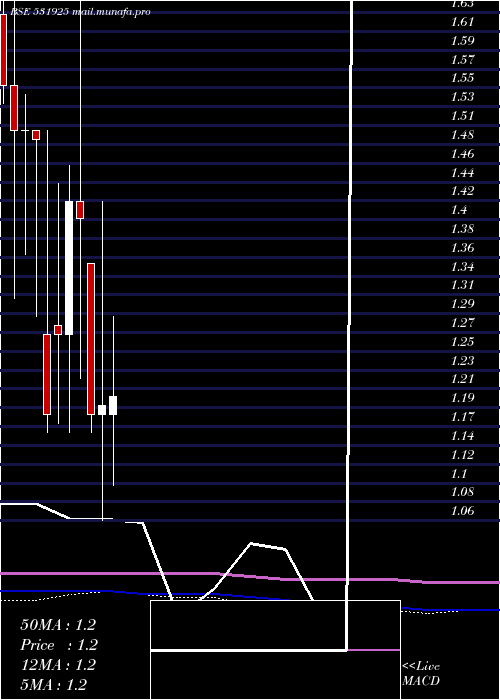Click the 1.27 price axis label

[x=463, y=323]
